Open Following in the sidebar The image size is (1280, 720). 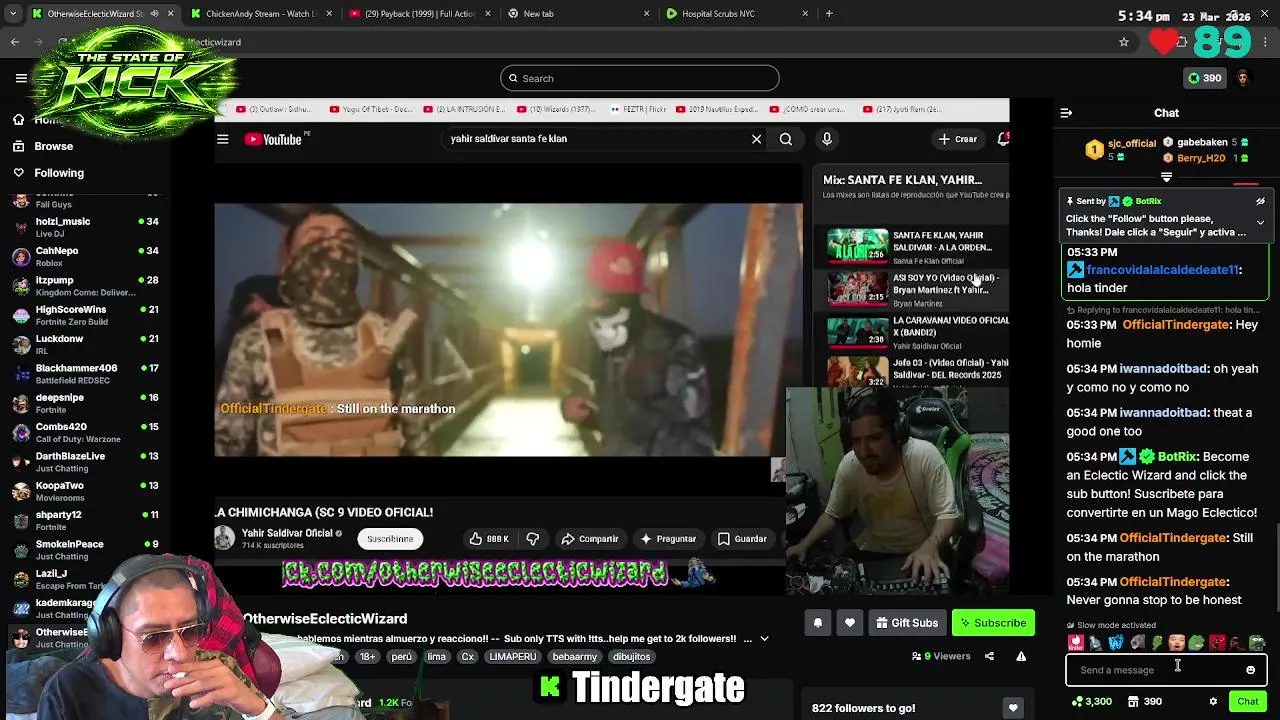[59, 173]
